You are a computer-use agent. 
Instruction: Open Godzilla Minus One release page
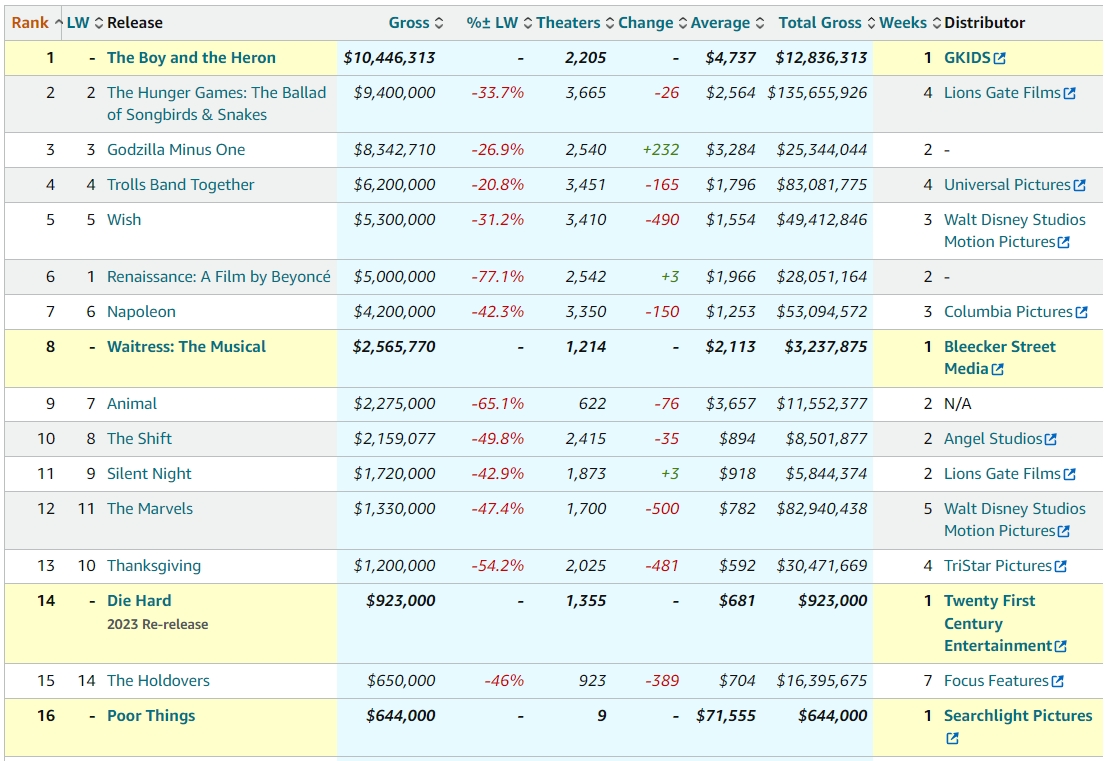tap(176, 150)
